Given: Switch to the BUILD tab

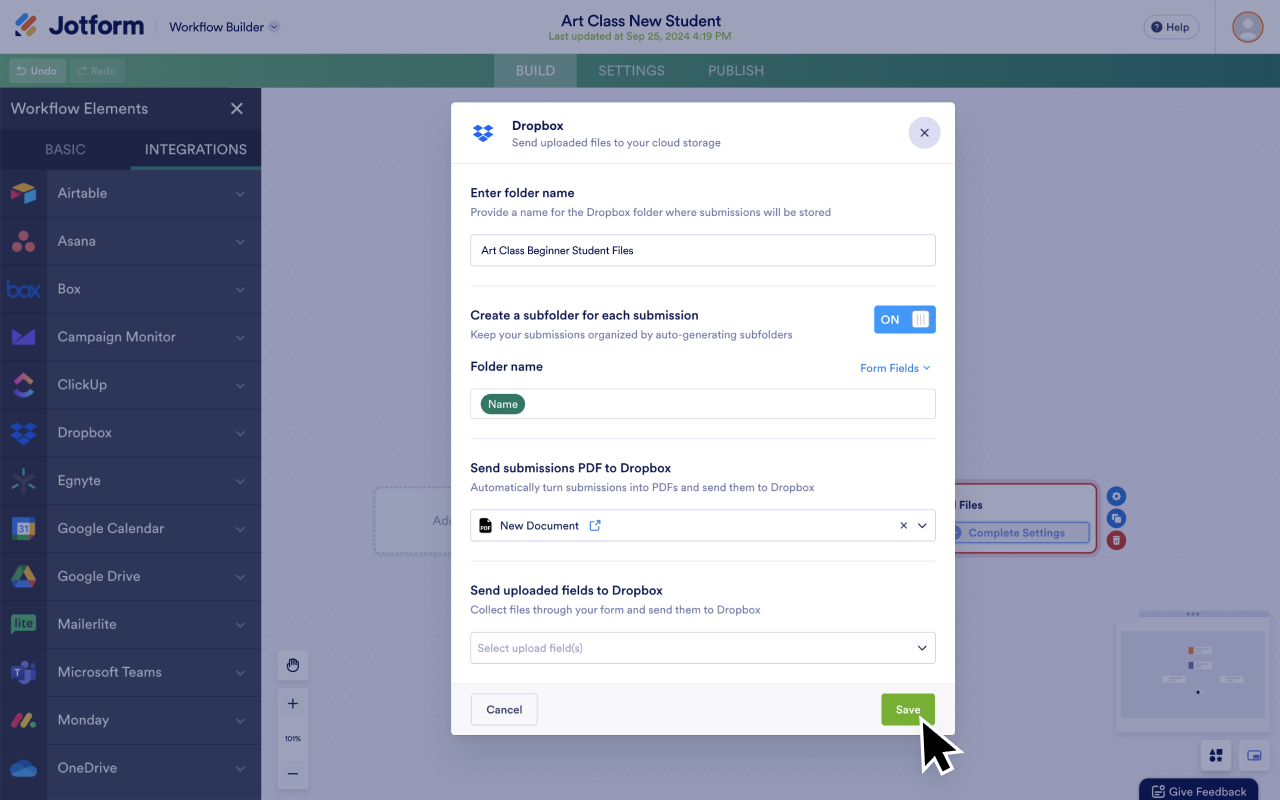Looking at the screenshot, I should pos(535,71).
